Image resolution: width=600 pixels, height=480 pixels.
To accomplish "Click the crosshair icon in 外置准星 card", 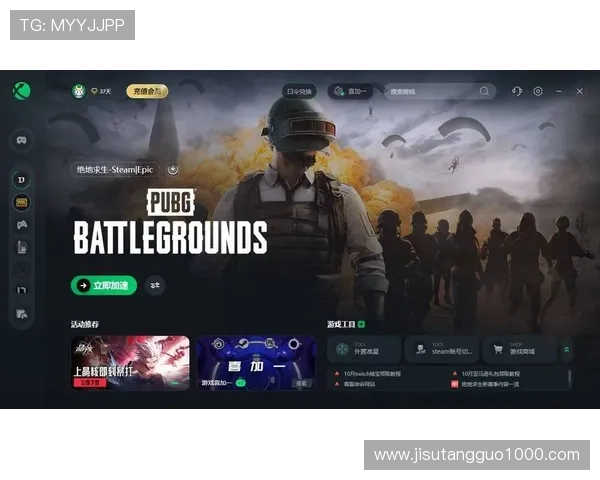I will [342, 349].
